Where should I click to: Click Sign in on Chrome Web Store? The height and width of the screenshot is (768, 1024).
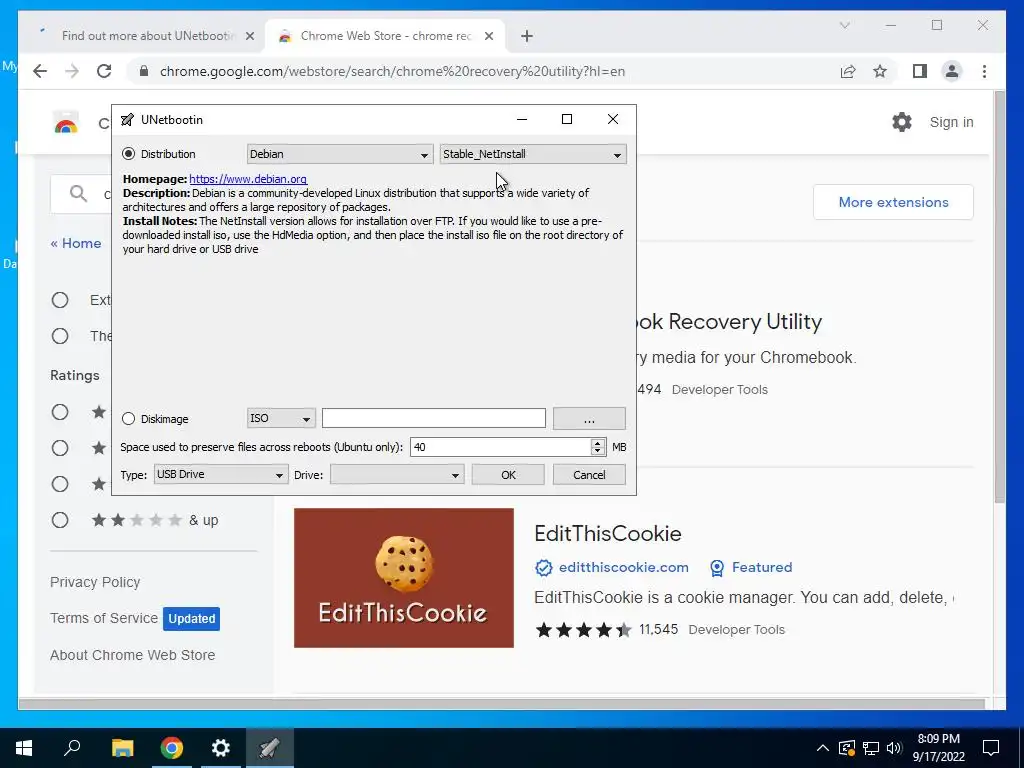coord(952,122)
